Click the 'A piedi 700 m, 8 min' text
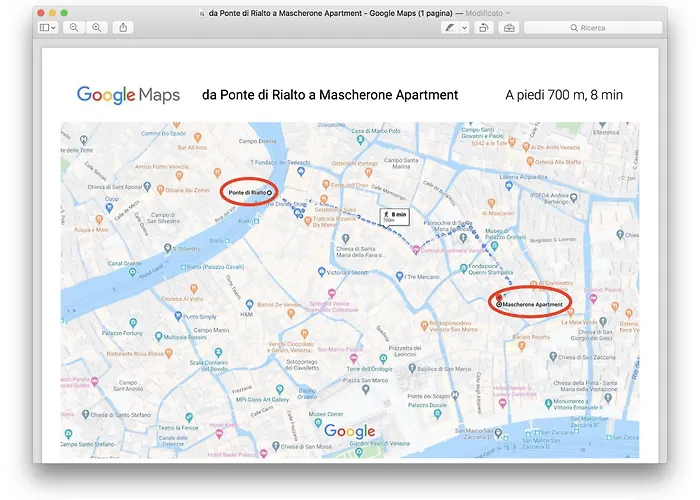The image size is (700, 500). click(x=563, y=95)
